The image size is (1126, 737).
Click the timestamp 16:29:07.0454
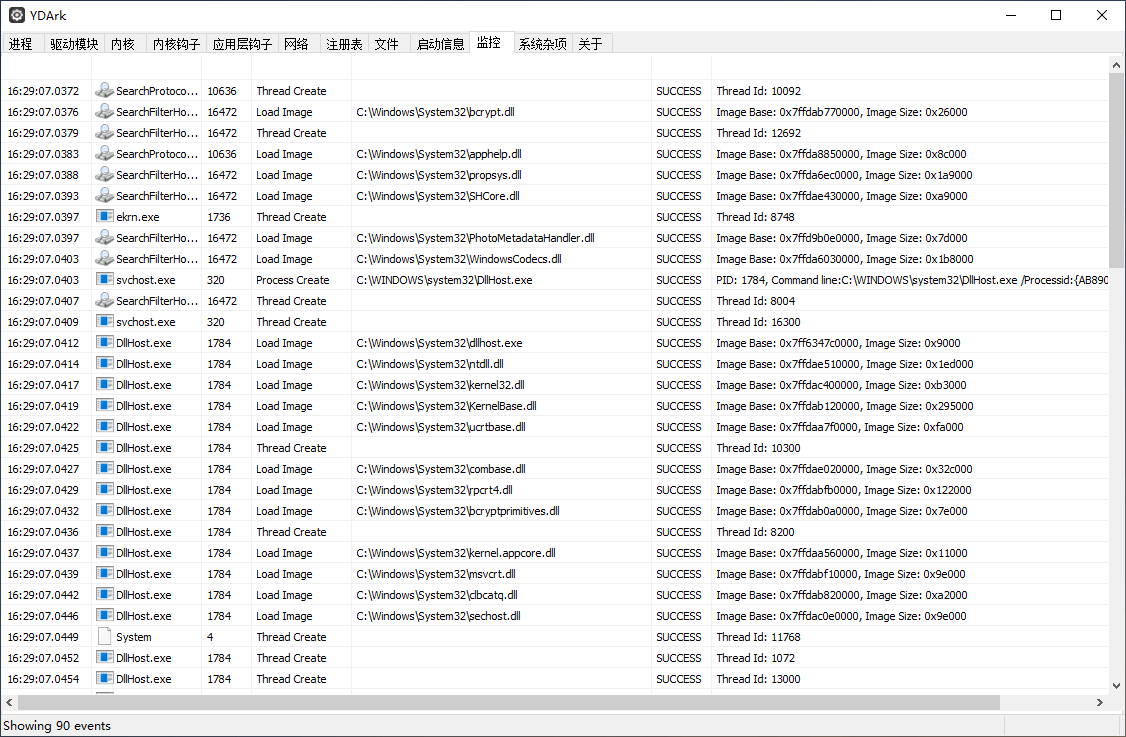point(43,679)
